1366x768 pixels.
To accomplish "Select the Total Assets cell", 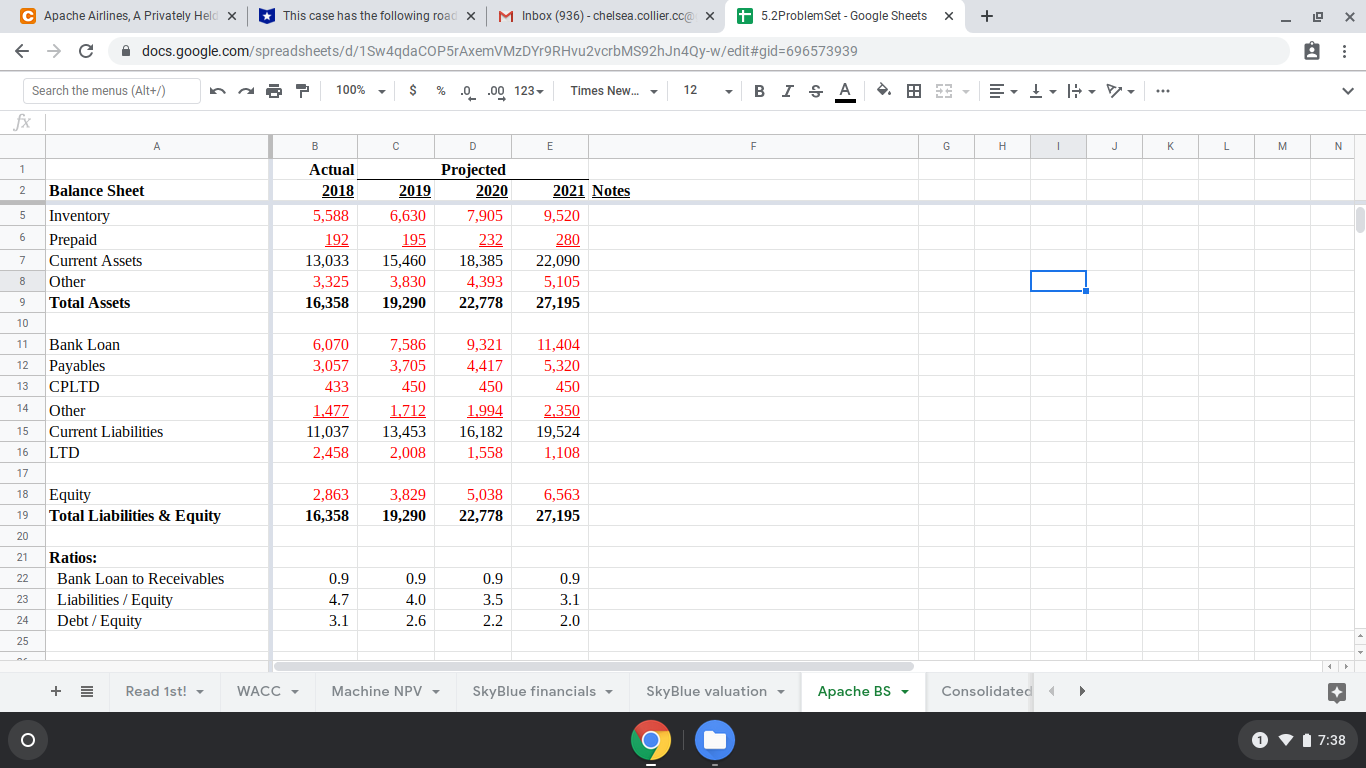I will (x=158, y=303).
